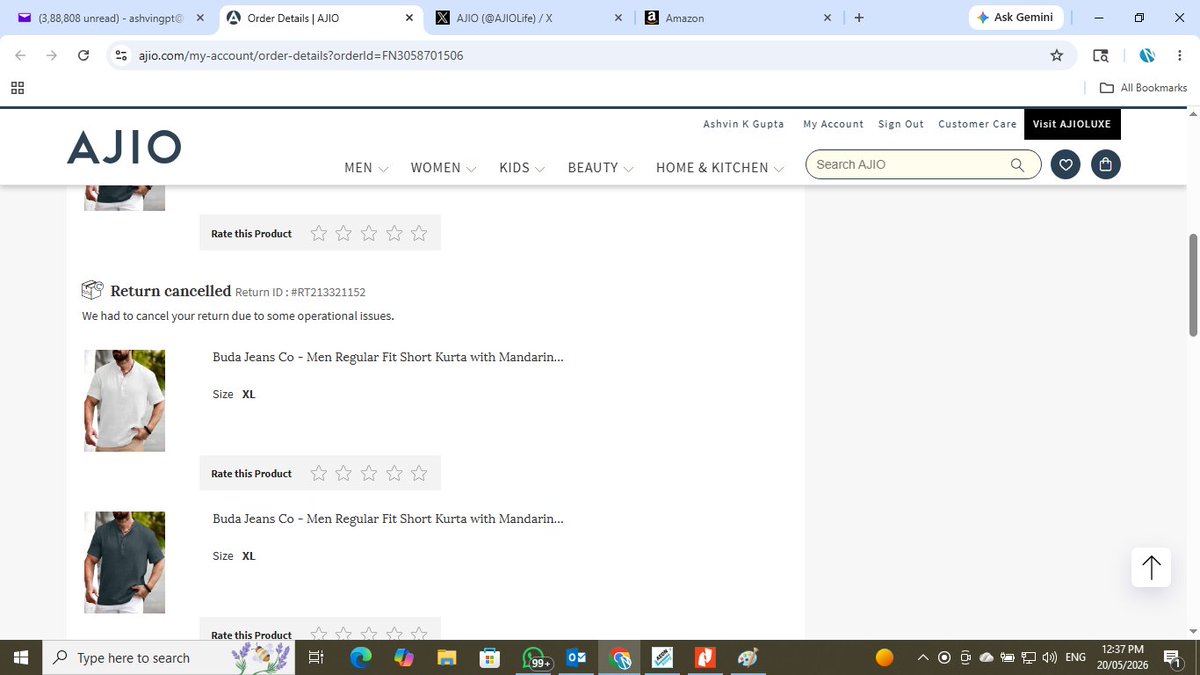Open File Explorer from the taskbar

446,658
